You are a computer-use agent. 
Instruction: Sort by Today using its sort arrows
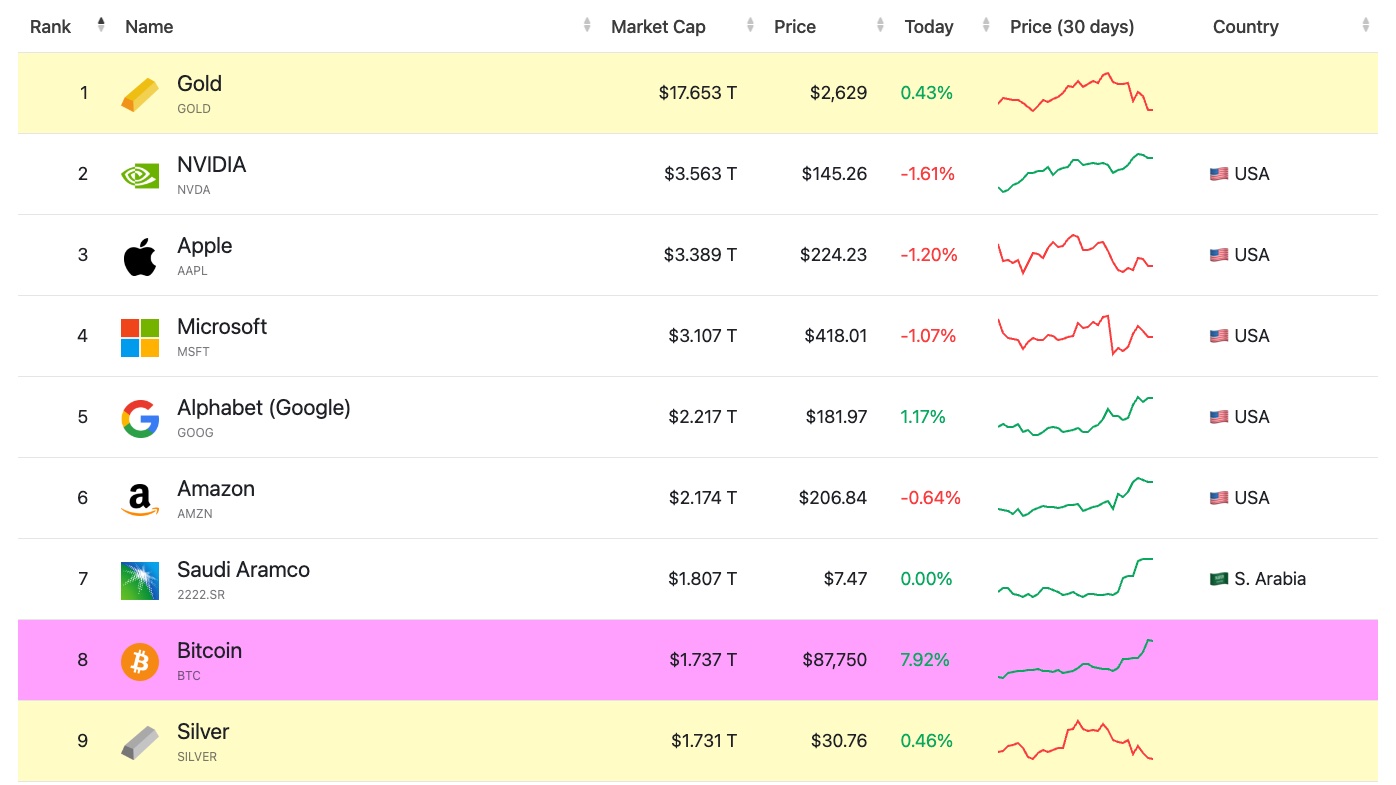pos(986,26)
